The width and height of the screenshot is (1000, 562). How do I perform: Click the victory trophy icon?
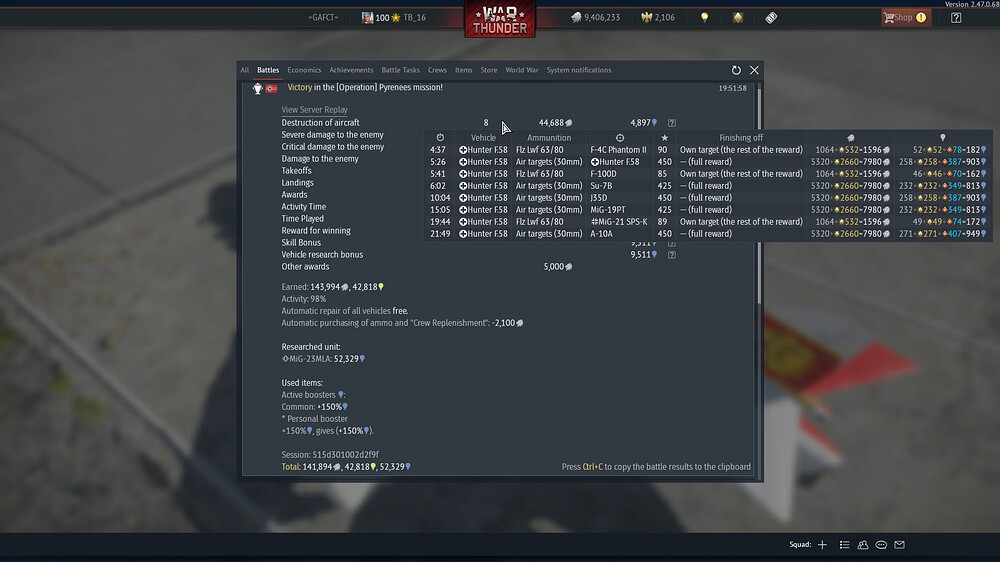click(258, 89)
